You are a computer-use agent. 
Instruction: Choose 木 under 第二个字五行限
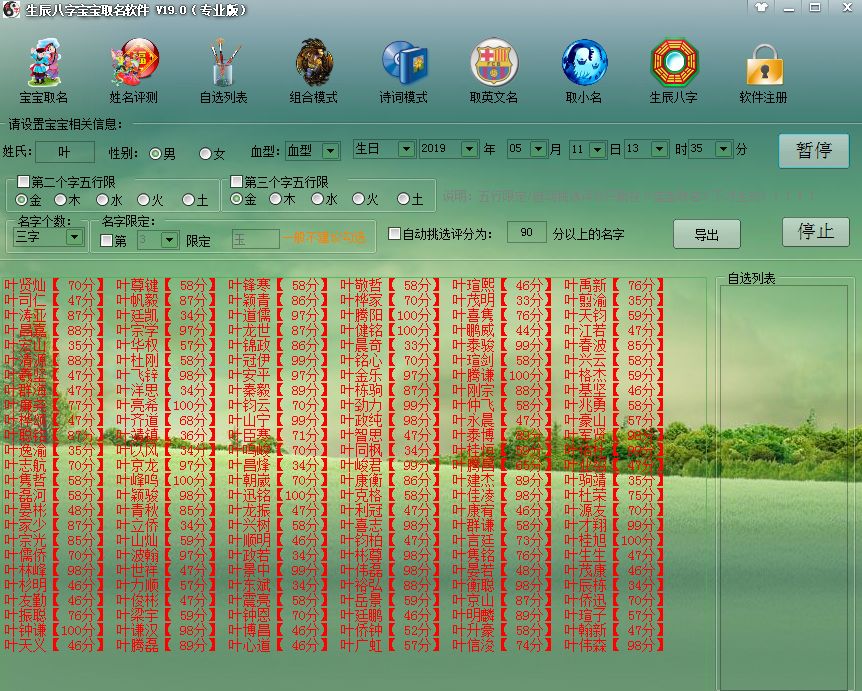tap(60, 200)
